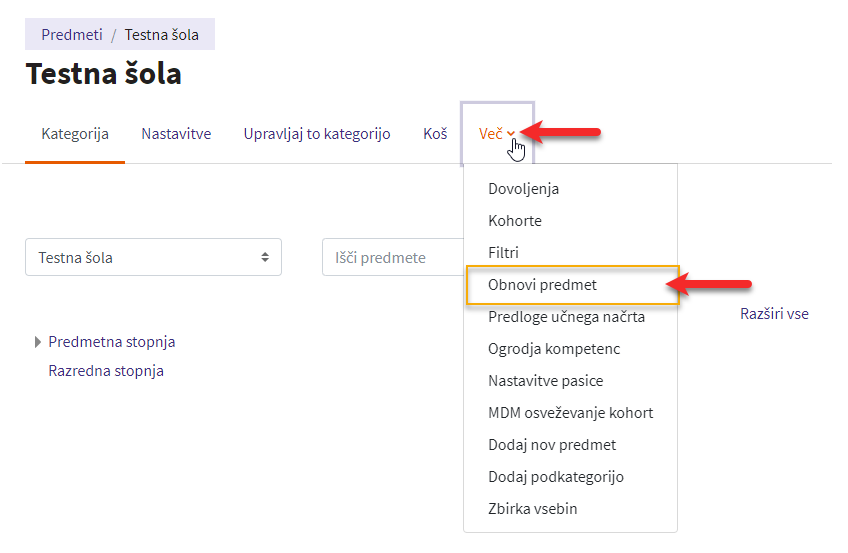Open the Upravljaj to kategorijo tab
This screenshot has height=553, width=848.
(x=317, y=134)
